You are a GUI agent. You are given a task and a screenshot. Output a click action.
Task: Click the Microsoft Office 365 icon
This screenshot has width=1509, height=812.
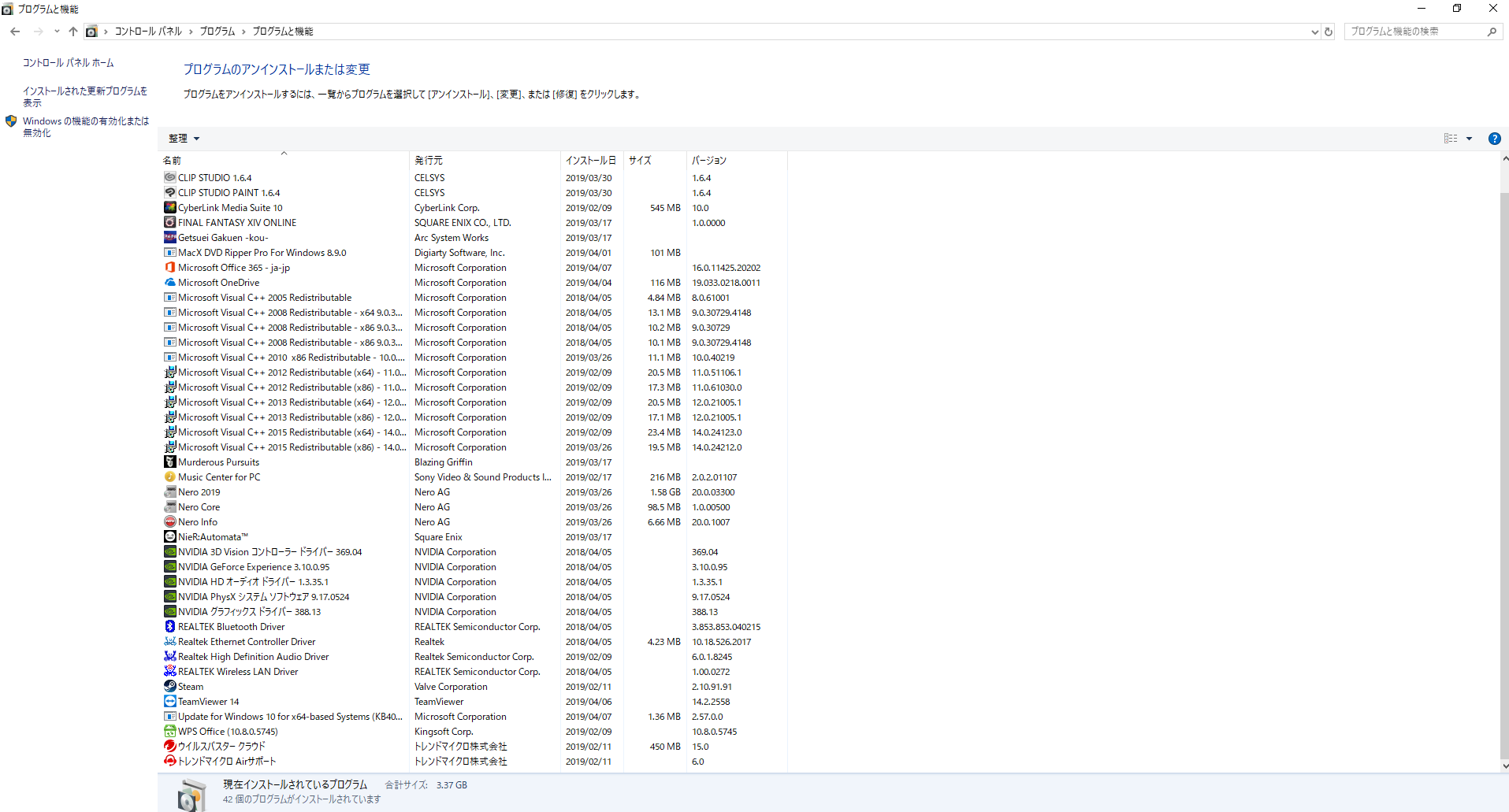tap(169, 268)
